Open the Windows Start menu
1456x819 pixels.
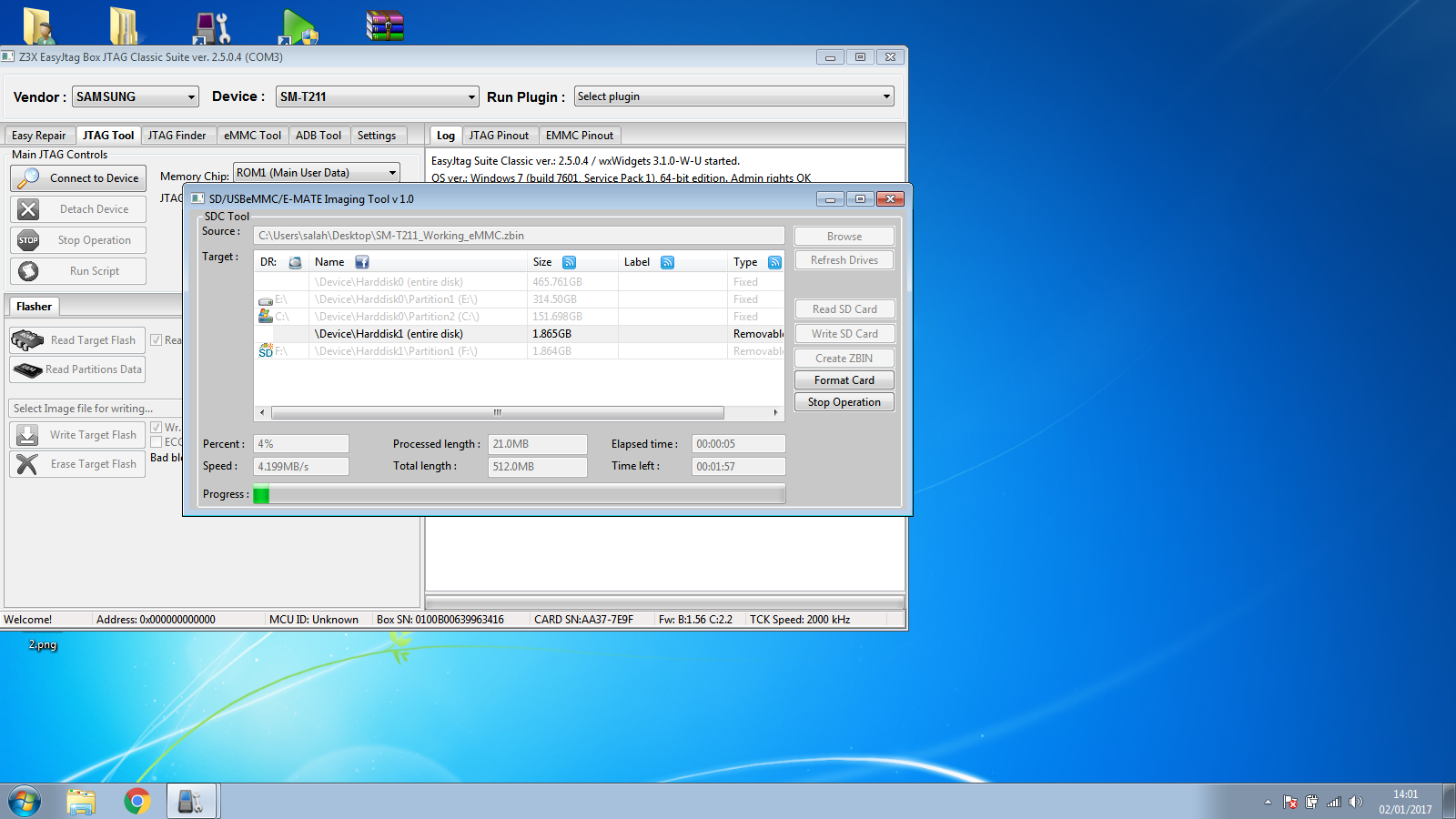(x=25, y=802)
